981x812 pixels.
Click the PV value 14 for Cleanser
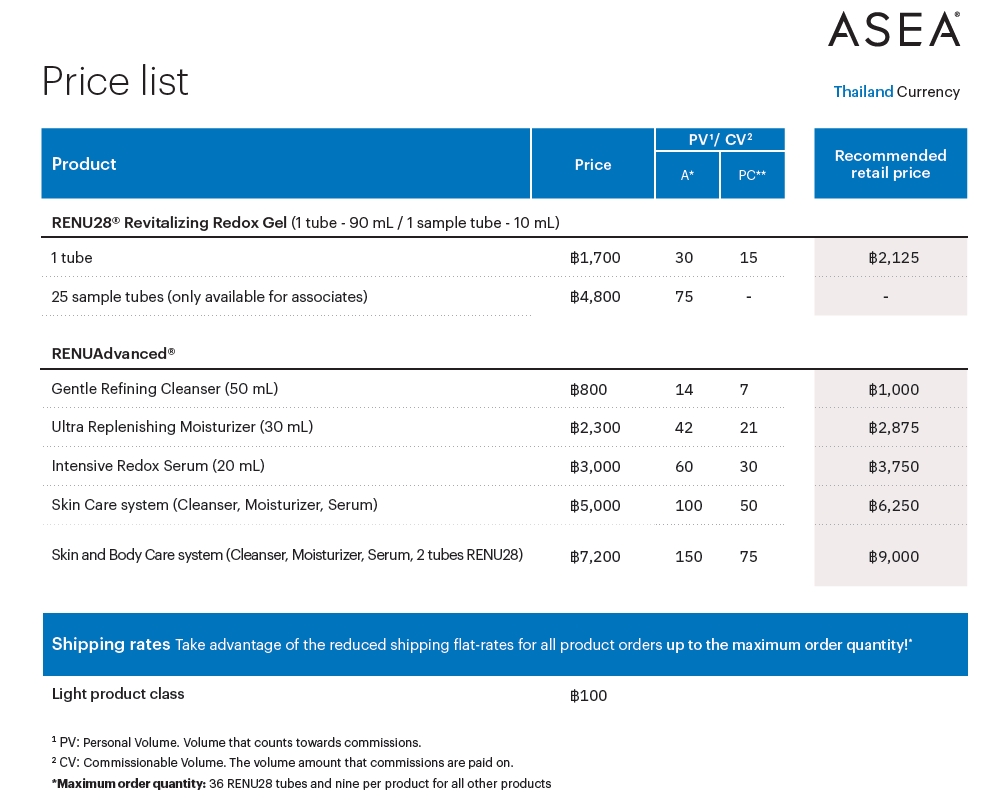coord(684,390)
